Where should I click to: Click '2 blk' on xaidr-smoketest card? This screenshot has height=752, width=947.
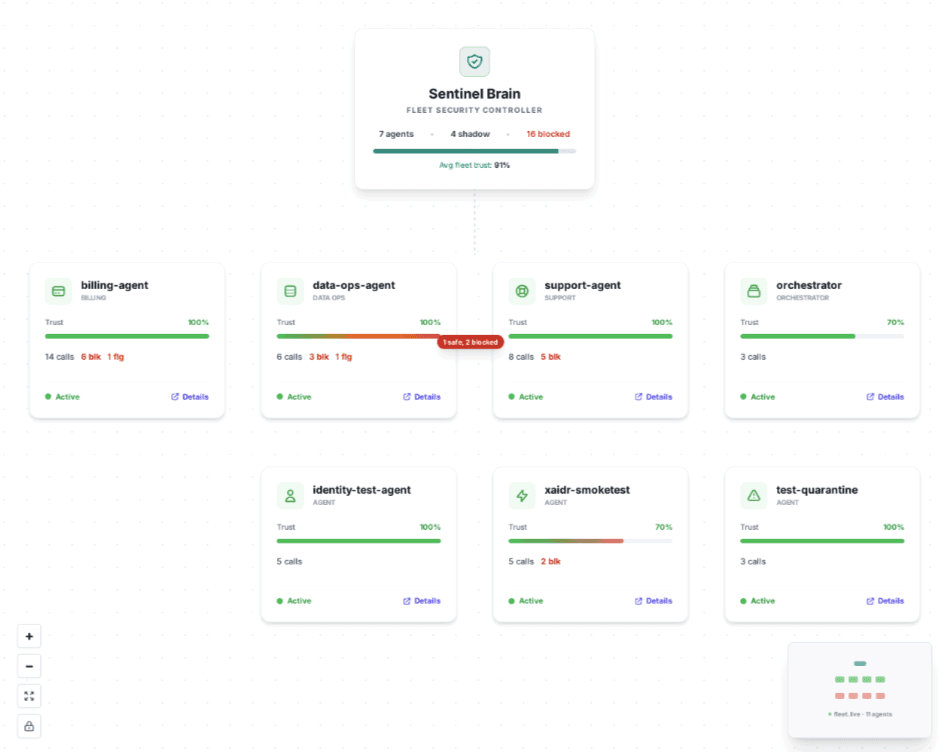coord(550,562)
